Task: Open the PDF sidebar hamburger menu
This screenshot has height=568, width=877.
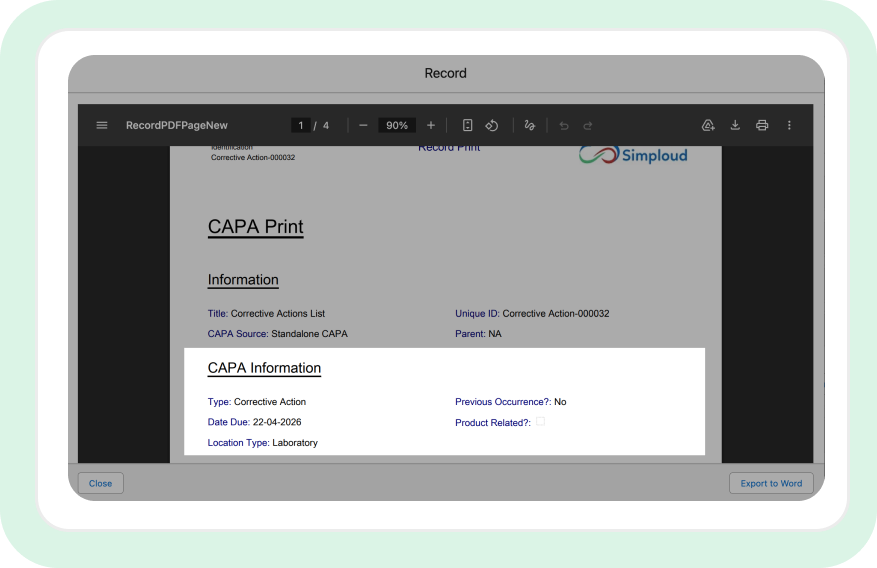Action: tap(102, 125)
